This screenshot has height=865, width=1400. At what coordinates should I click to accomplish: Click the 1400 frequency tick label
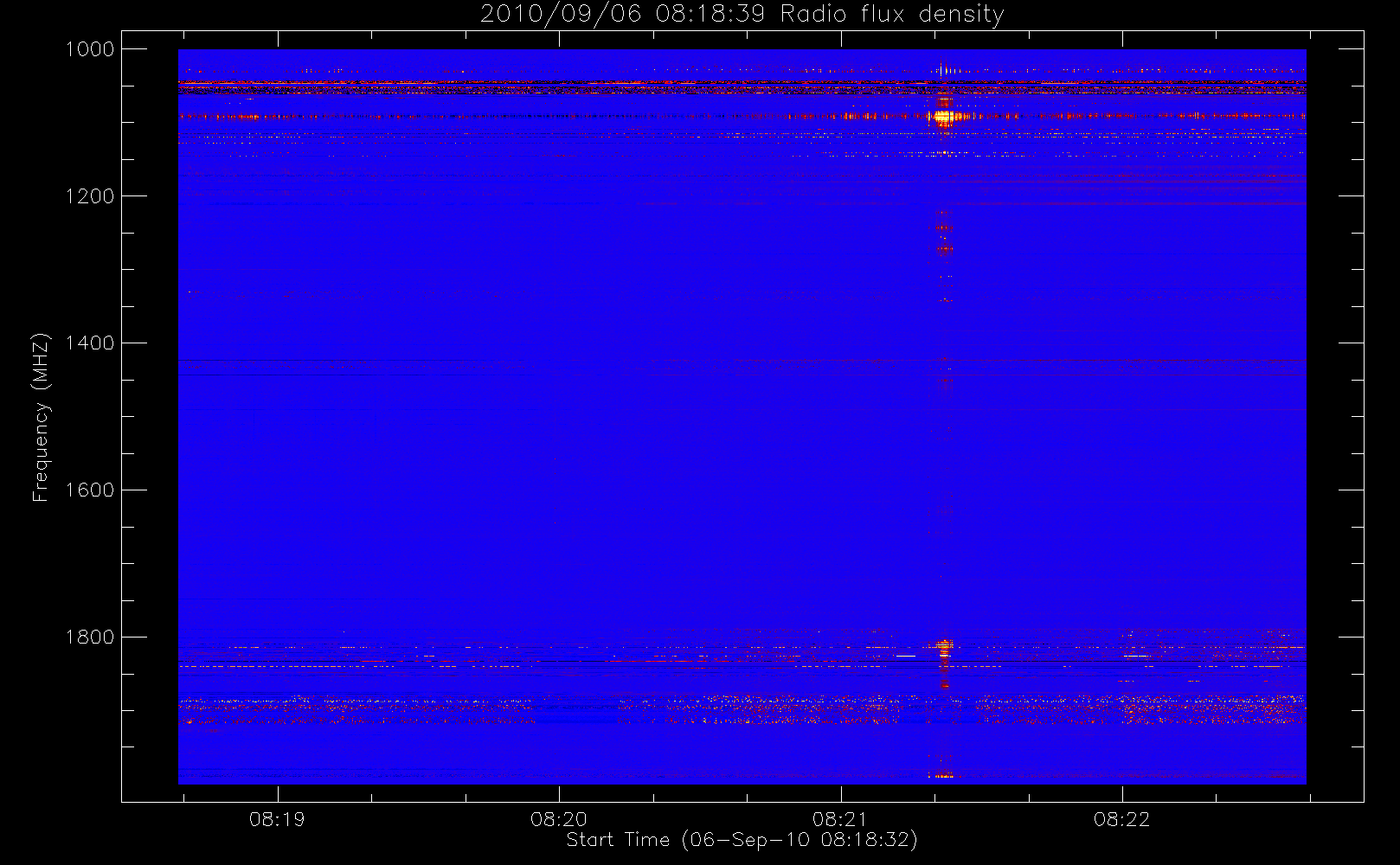pos(91,343)
